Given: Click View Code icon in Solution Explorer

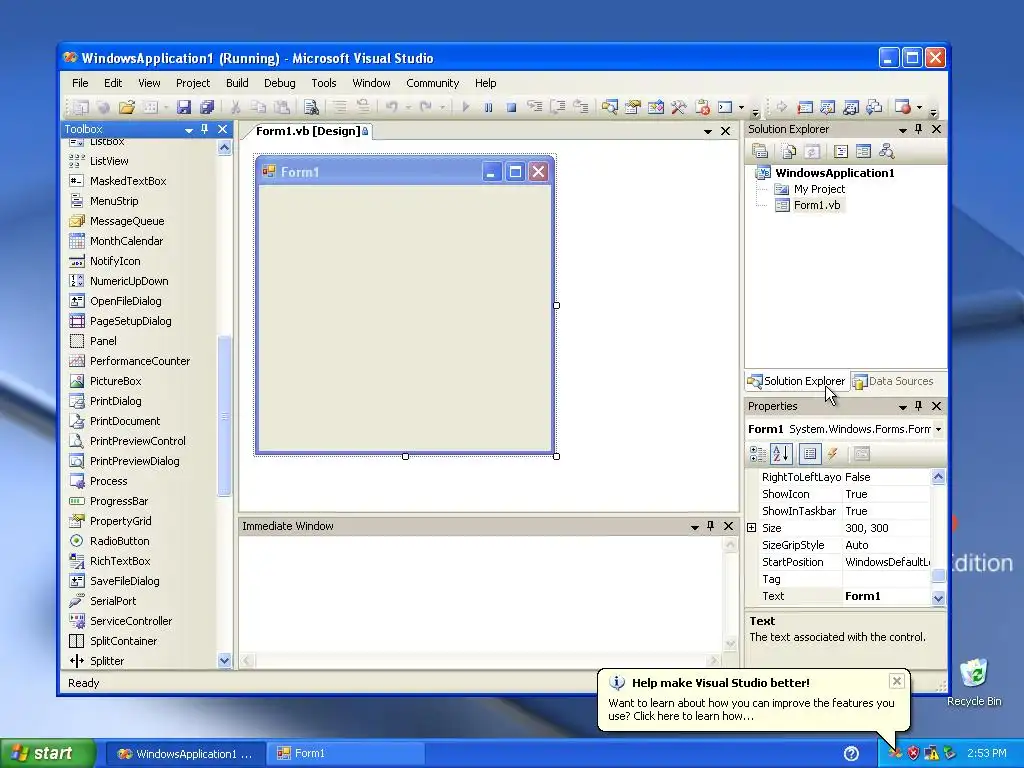Looking at the screenshot, I should pyautogui.click(x=840, y=152).
